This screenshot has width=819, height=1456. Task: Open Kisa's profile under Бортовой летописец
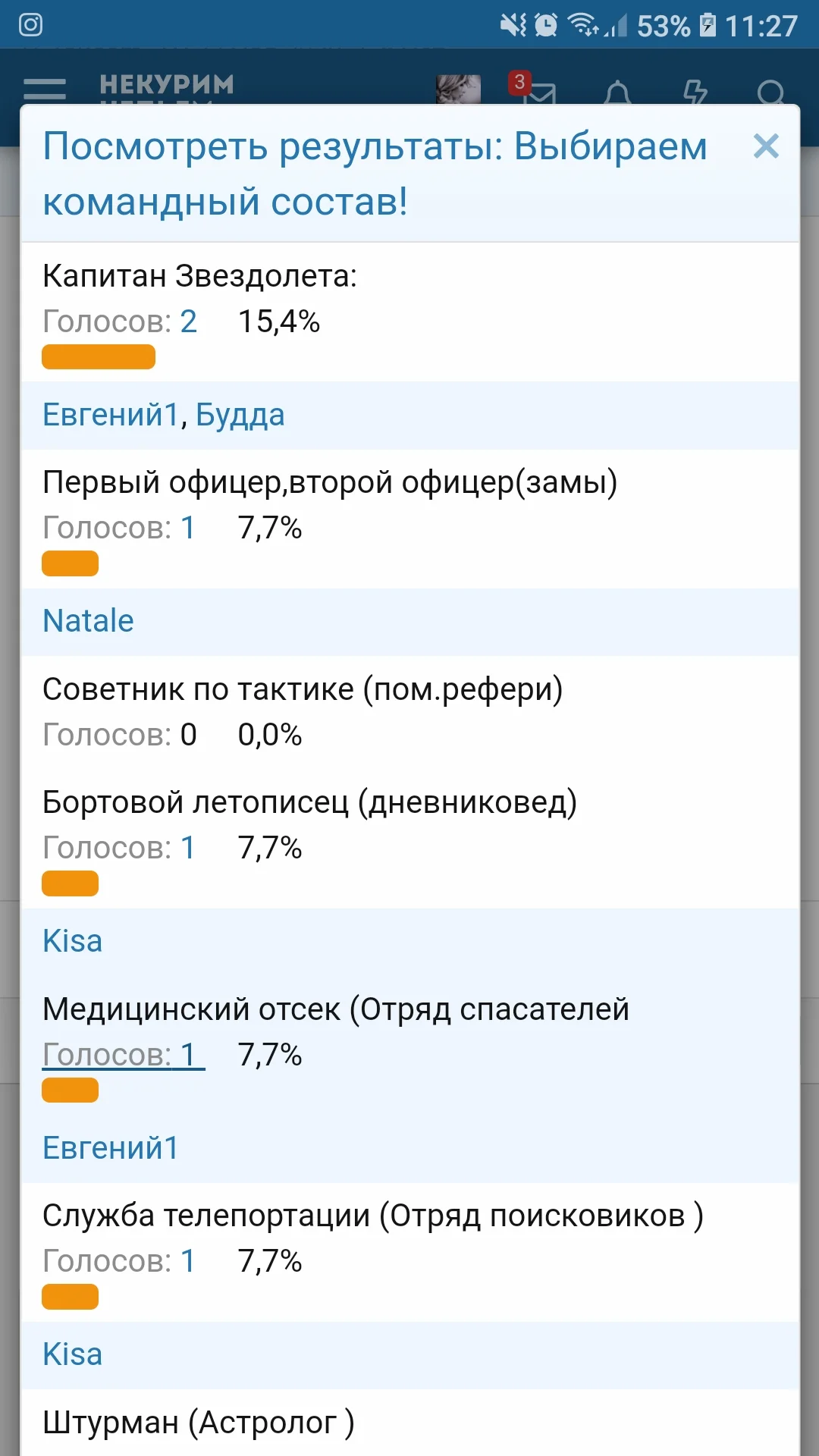point(72,941)
